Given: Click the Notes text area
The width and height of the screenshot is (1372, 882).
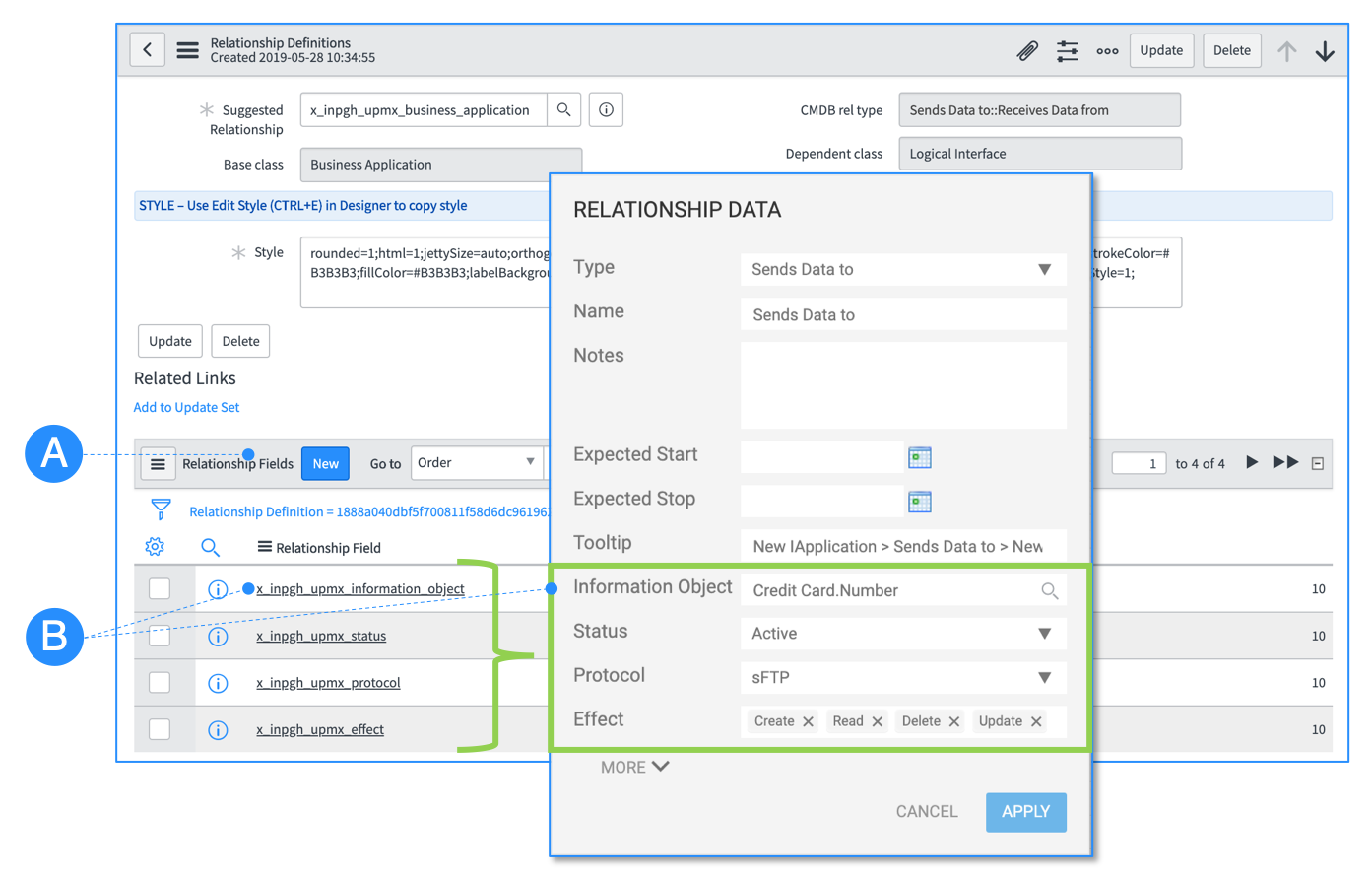Looking at the screenshot, I should click(x=903, y=385).
